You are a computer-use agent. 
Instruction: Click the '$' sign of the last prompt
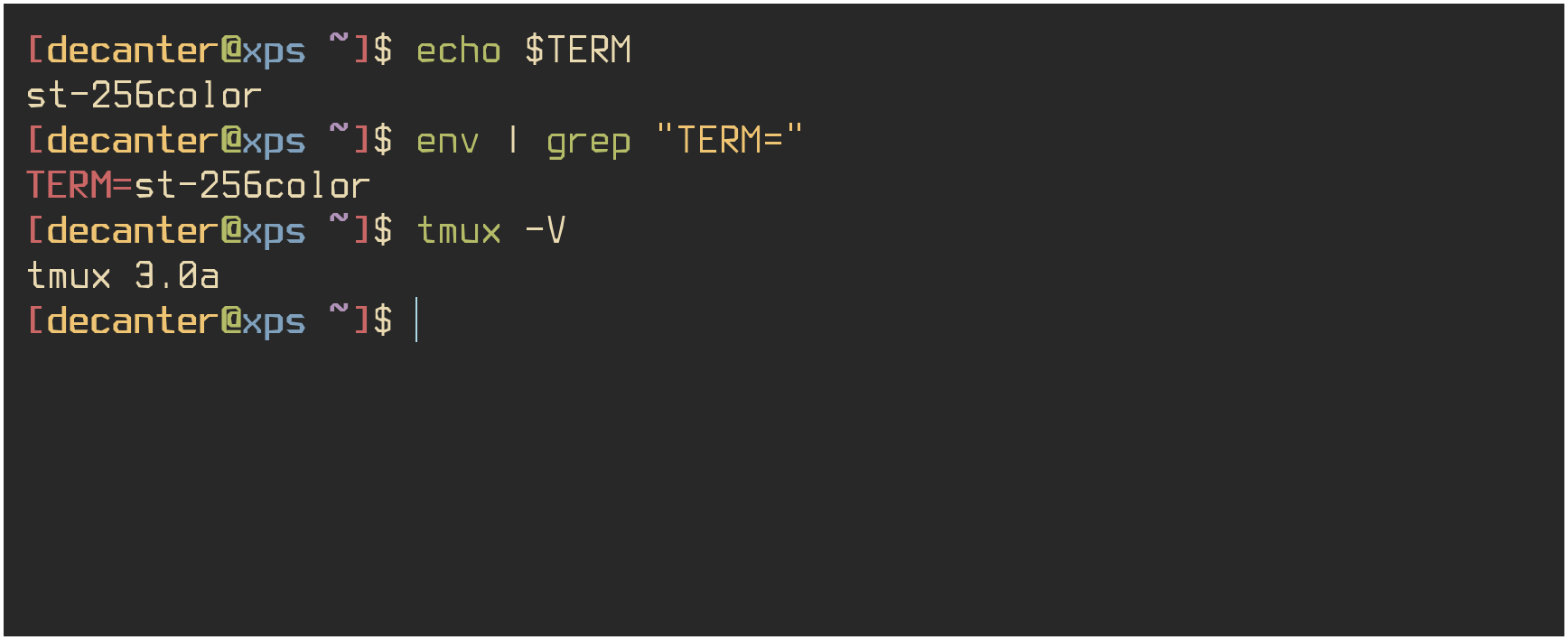[383, 320]
